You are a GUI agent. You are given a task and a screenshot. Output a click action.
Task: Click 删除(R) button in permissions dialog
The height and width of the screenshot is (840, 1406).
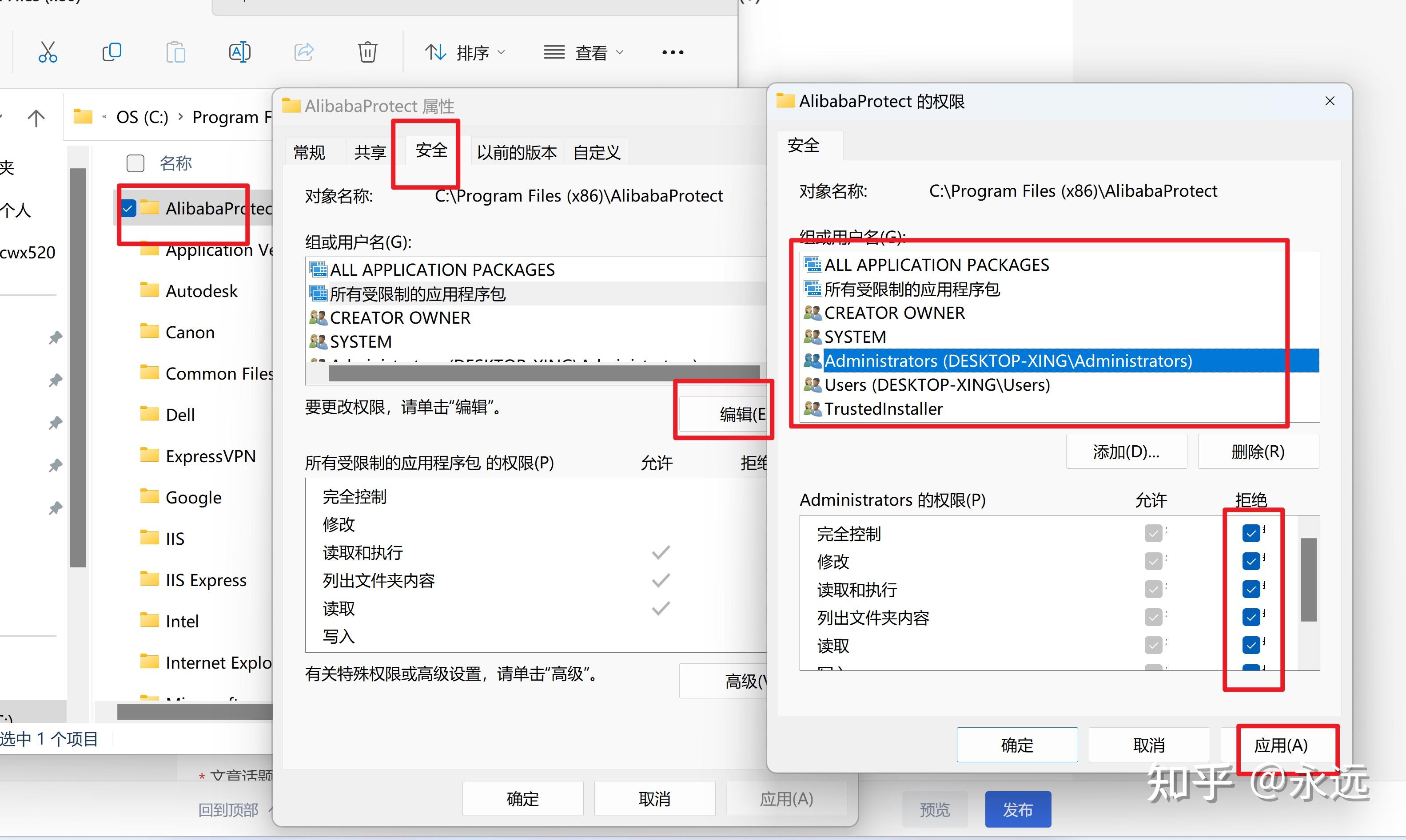click(x=1258, y=452)
